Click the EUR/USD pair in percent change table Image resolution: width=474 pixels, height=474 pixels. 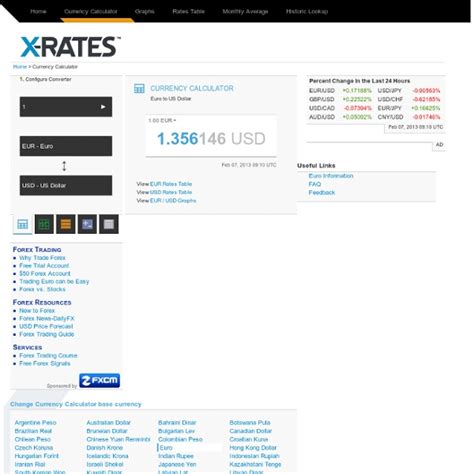pos(322,91)
